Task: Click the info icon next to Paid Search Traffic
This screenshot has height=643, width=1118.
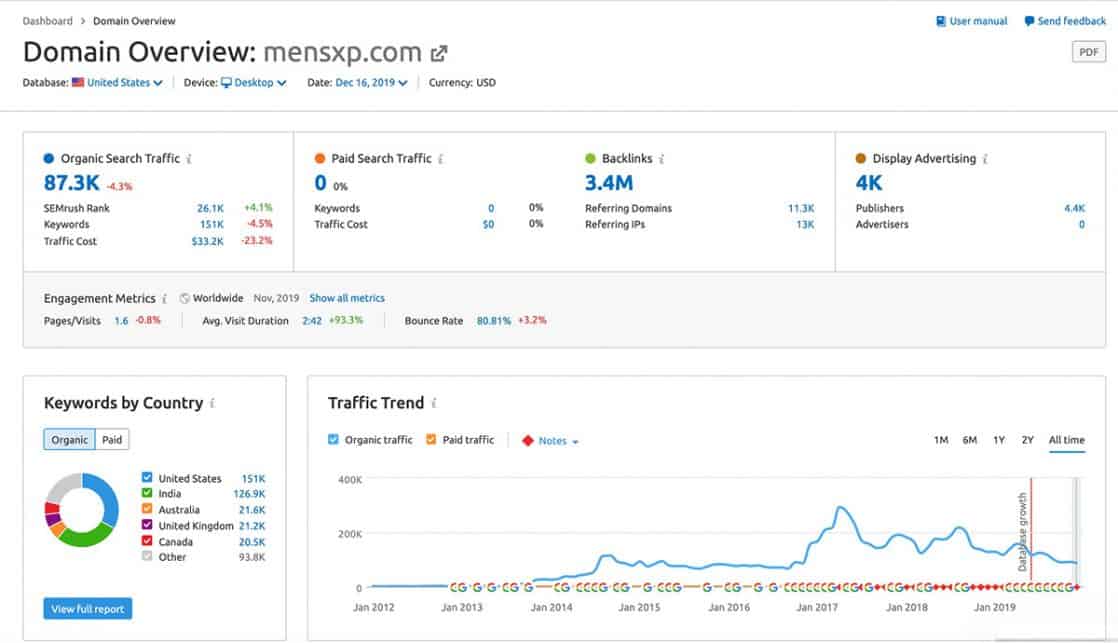Action: (441, 159)
